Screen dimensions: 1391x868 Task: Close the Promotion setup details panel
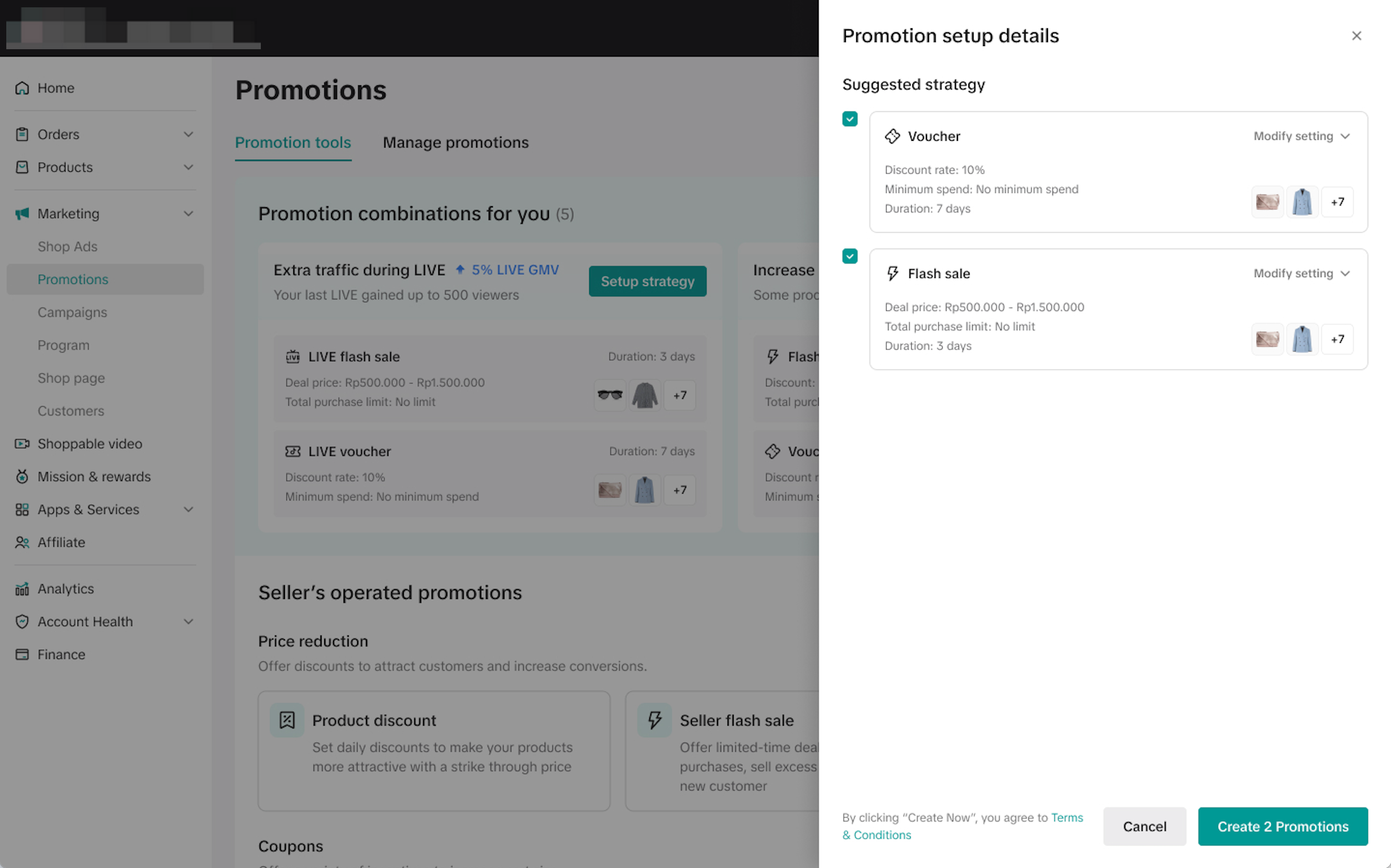click(x=1356, y=36)
